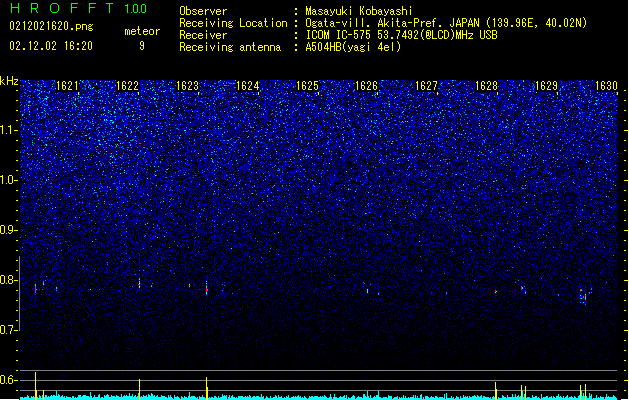Click the Ogata-vill. Akita-Pref. JAPAN location text
This screenshot has height=400, width=629.
pos(446,23)
